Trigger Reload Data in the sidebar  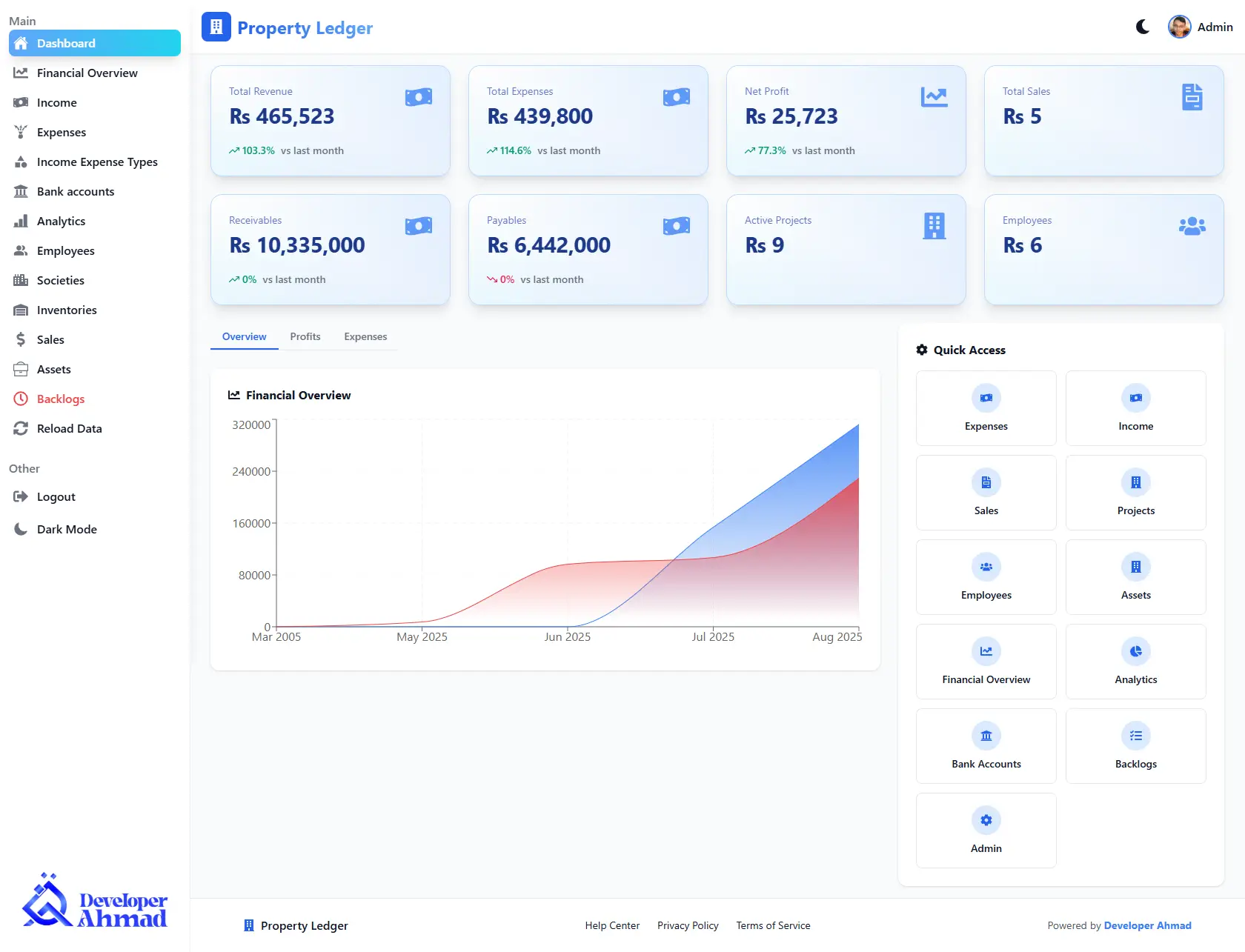(x=69, y=428)
